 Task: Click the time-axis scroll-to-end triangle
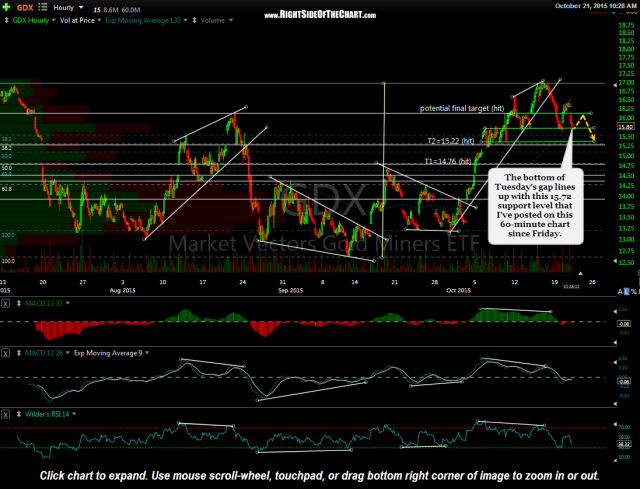(580, 273)
